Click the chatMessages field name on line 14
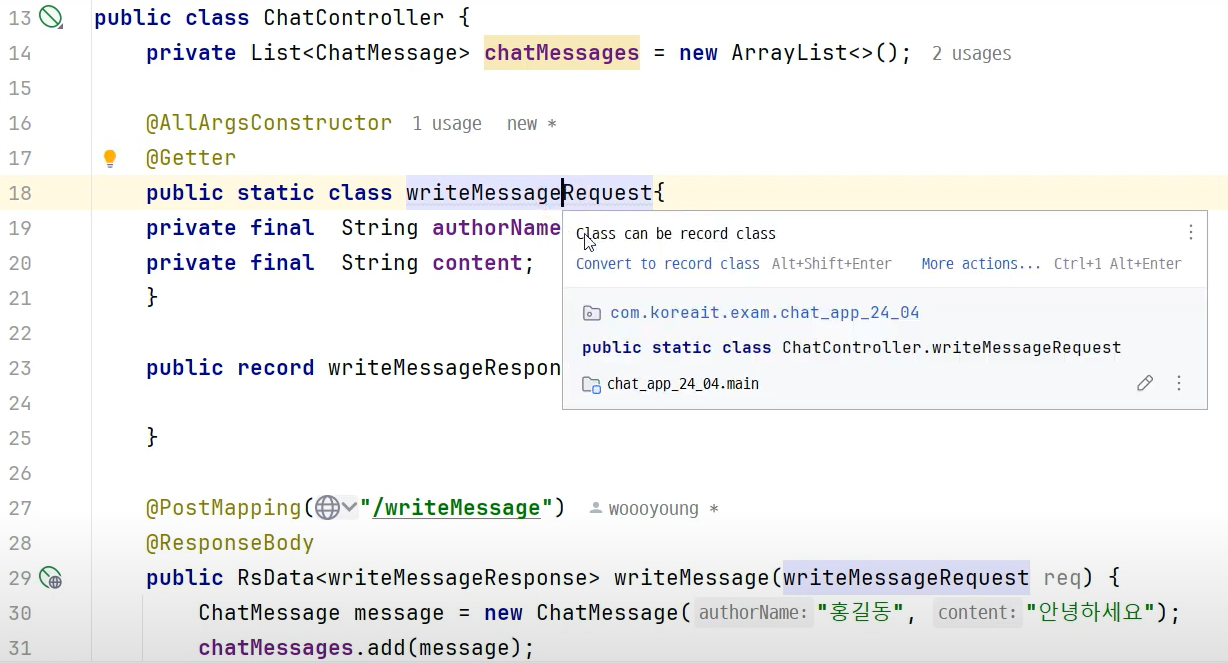This screenshot has width=1228, height=663. (562, 53)
